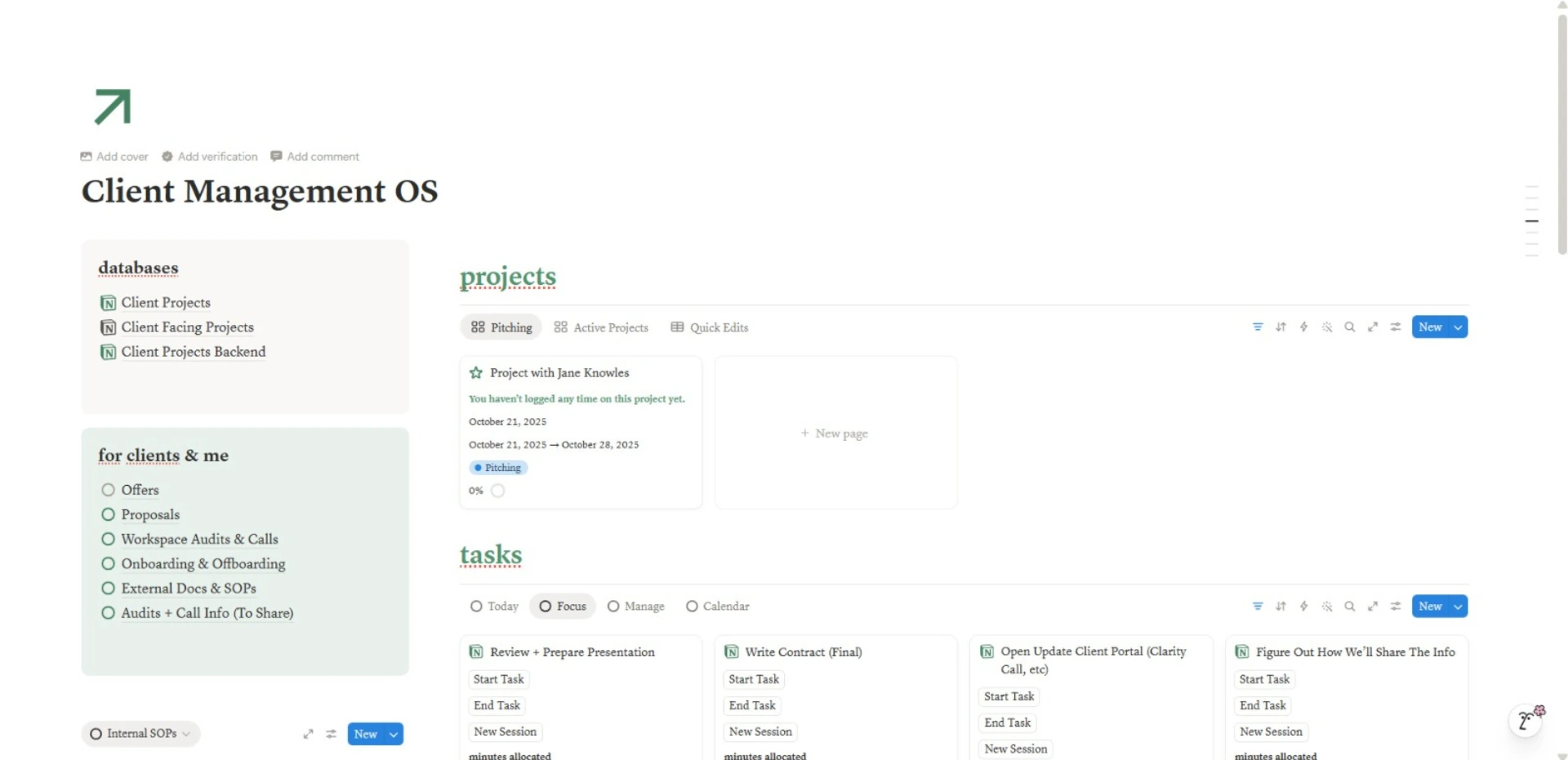This screenshot has height=760, width=1568.
Task: Click Add verification
Action: click(210, 157)
